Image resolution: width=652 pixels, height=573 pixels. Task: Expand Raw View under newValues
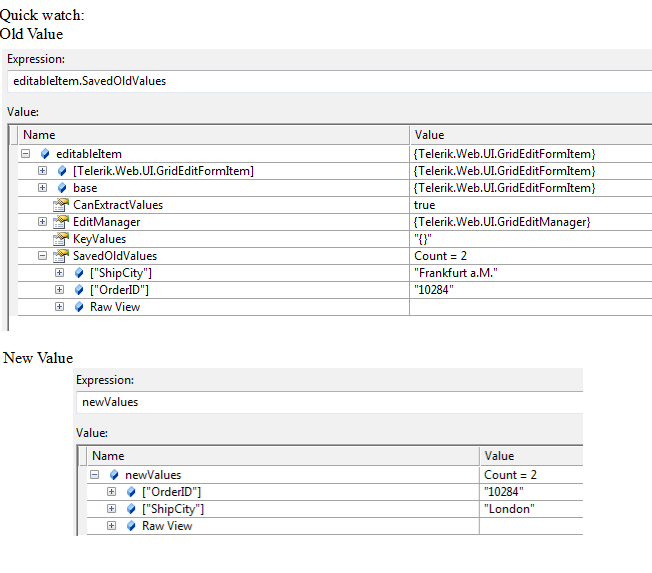(x=111, y=526)
